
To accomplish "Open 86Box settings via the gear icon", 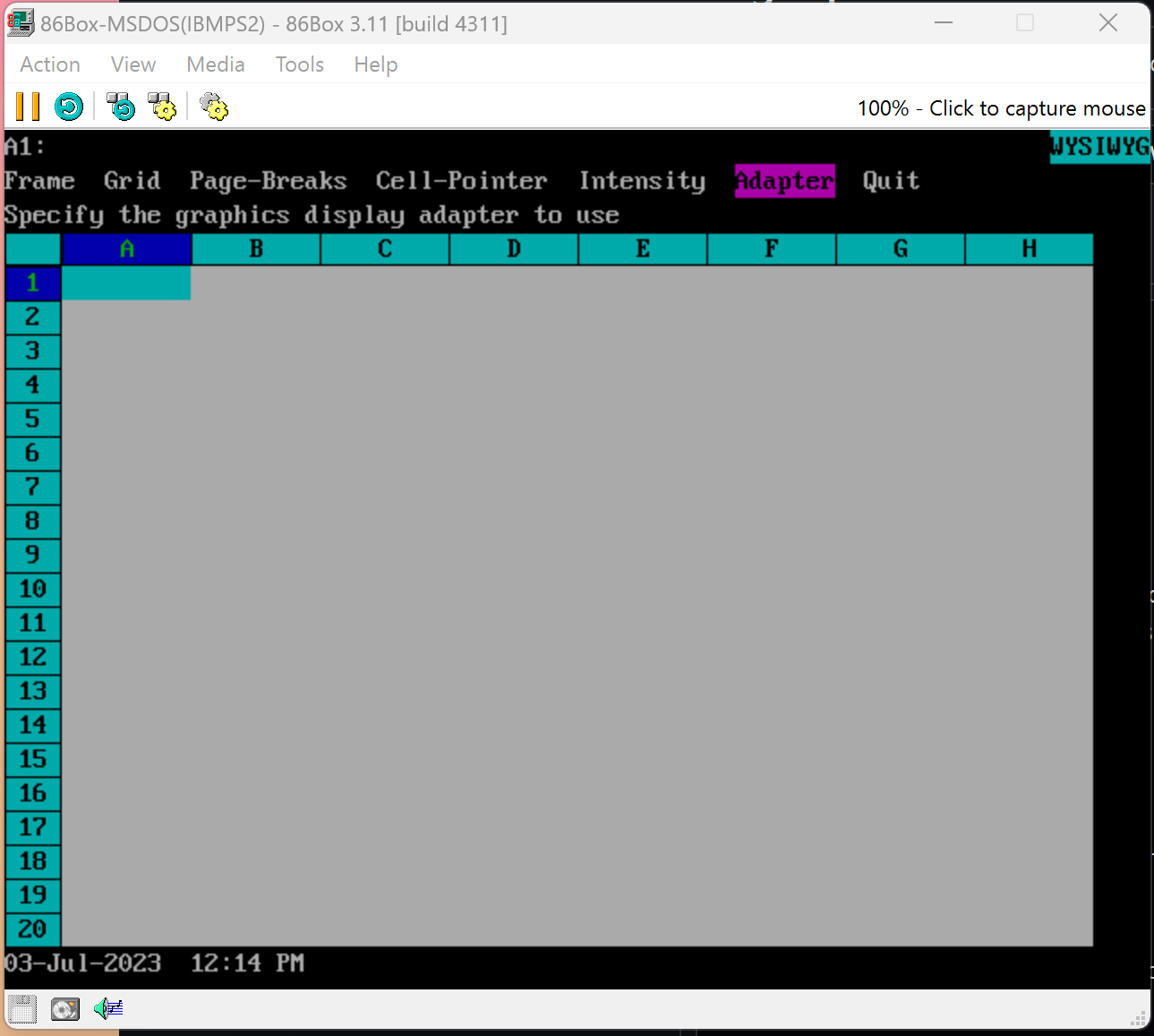I will (213, 106).
